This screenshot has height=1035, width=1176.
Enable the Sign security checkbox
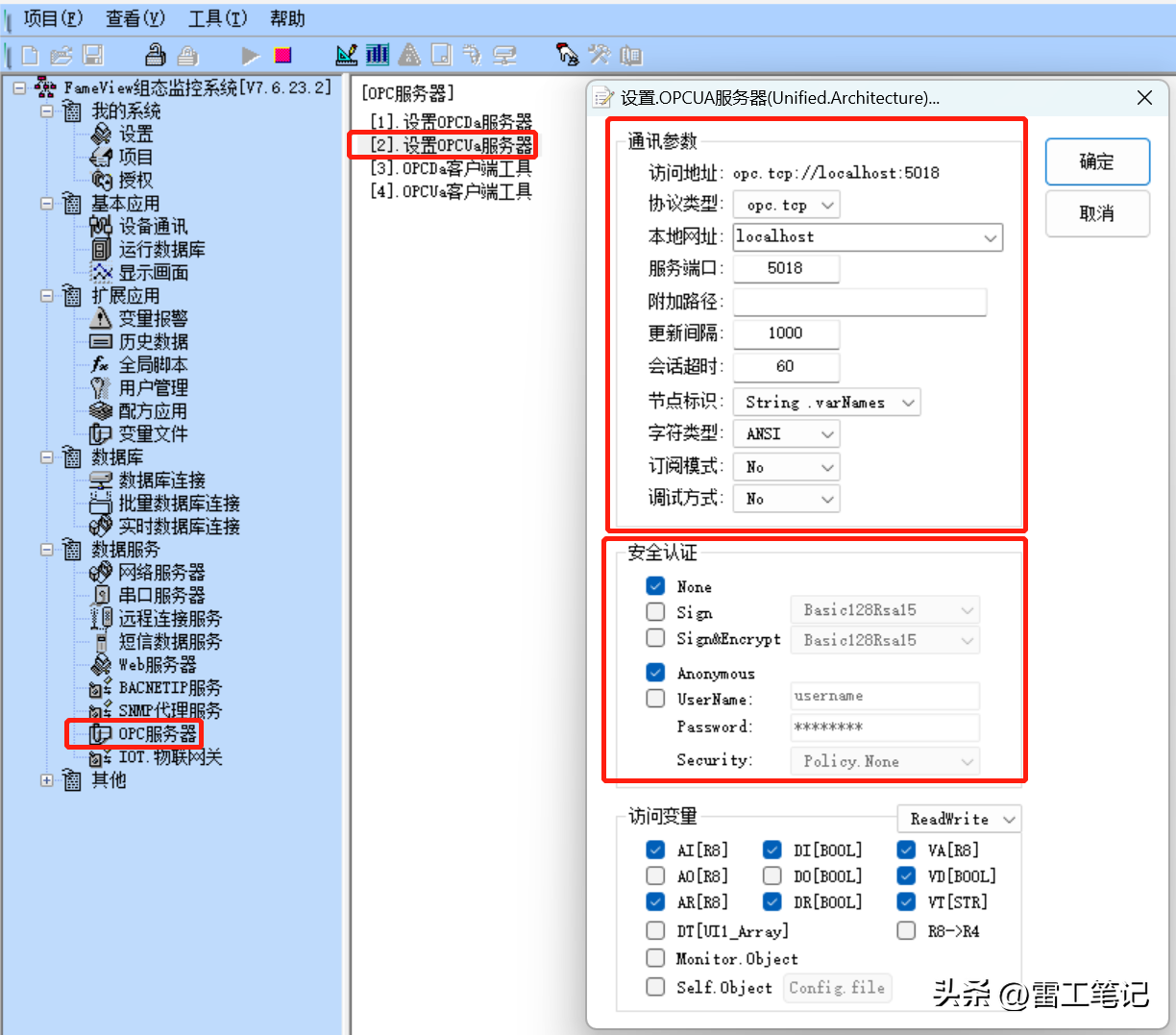655,612
